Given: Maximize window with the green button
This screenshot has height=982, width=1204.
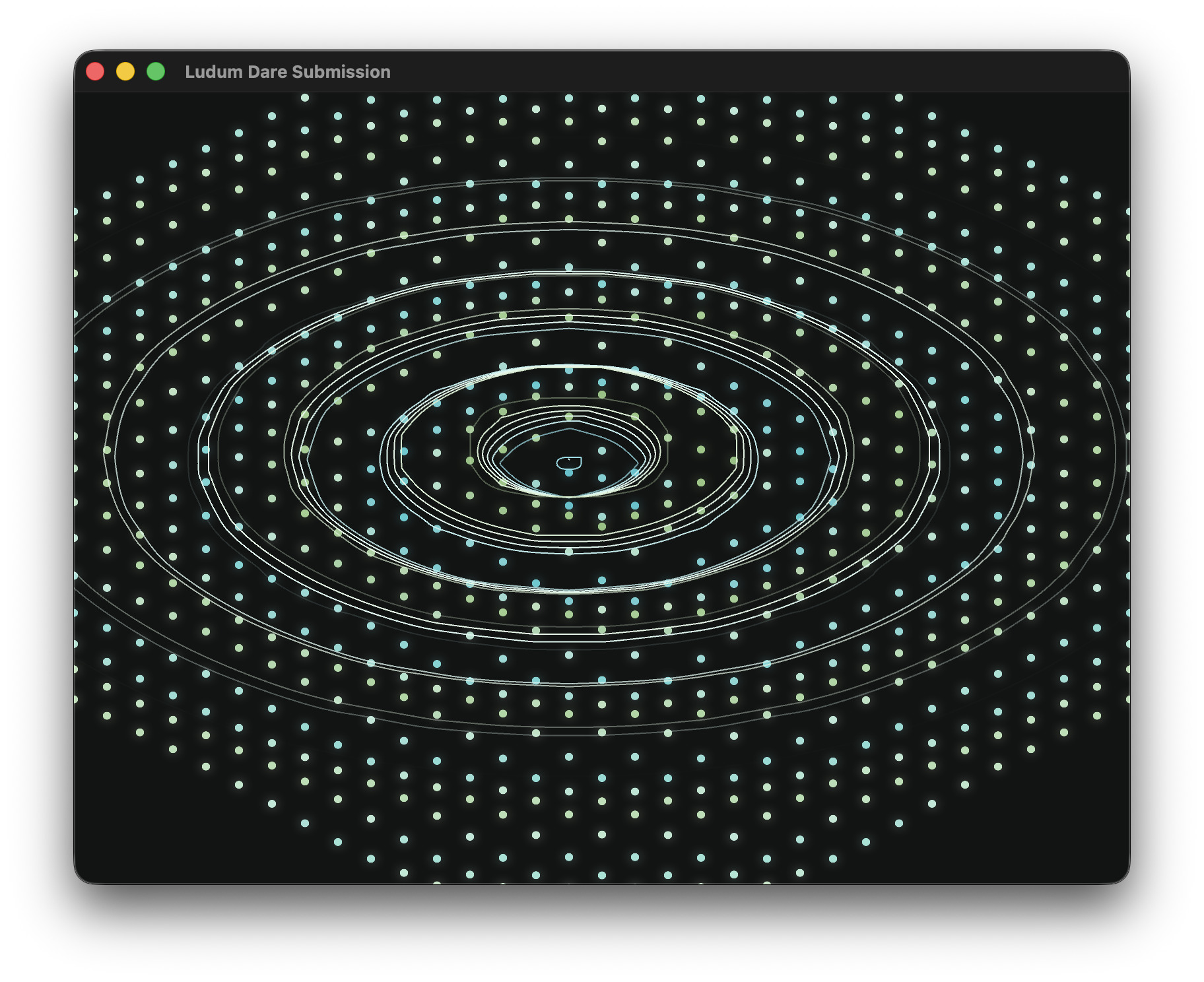Looking at the screenshot, I should pyautogui.click(x=156, y=71).
